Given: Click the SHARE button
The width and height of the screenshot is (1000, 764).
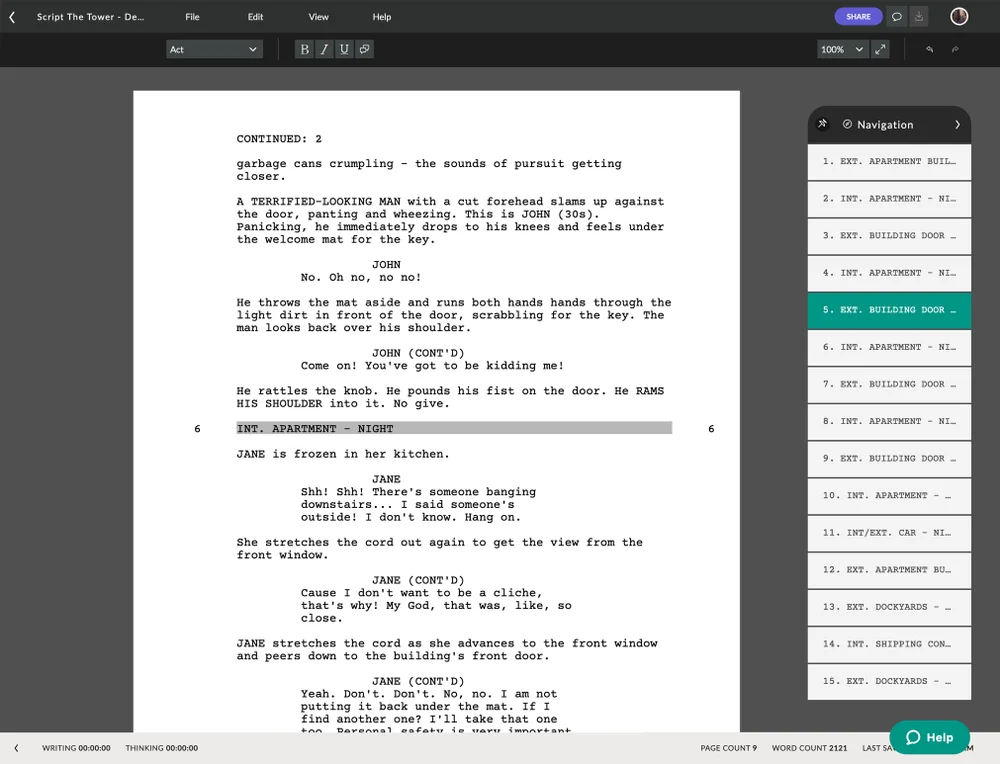Looking at the screenshot, I should [858, 16].
